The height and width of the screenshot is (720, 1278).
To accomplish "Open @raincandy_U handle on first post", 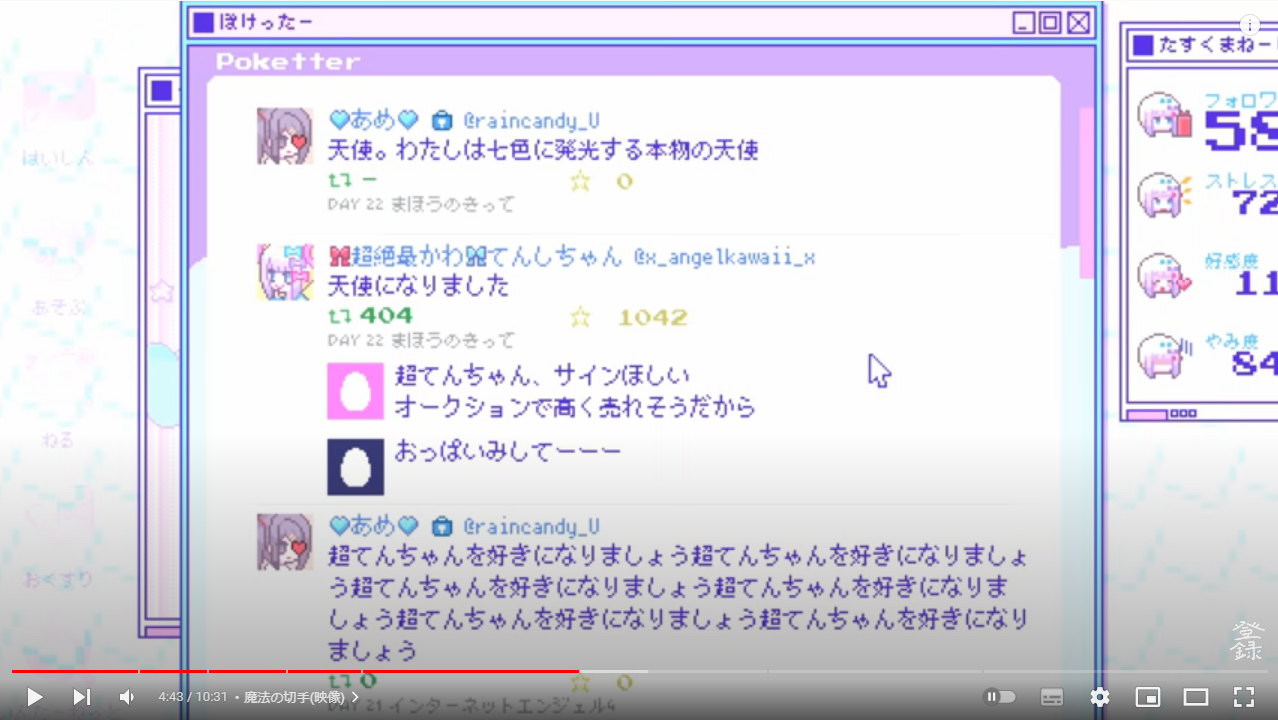I will pyautogui.click(x=531, y=122).
